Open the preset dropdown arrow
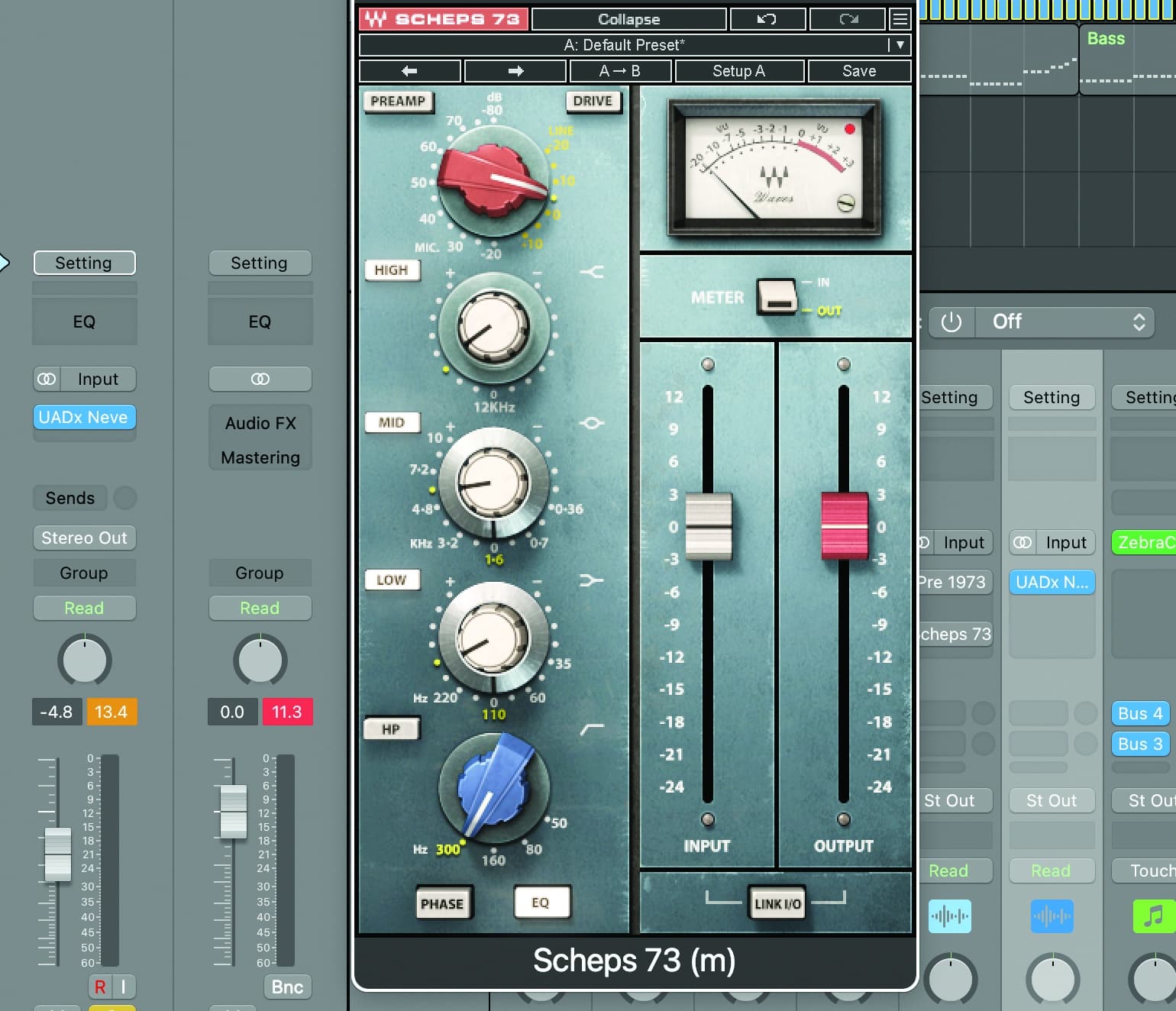The height and width of the screenshot is (1011, 1176). [x=900, y=45]
